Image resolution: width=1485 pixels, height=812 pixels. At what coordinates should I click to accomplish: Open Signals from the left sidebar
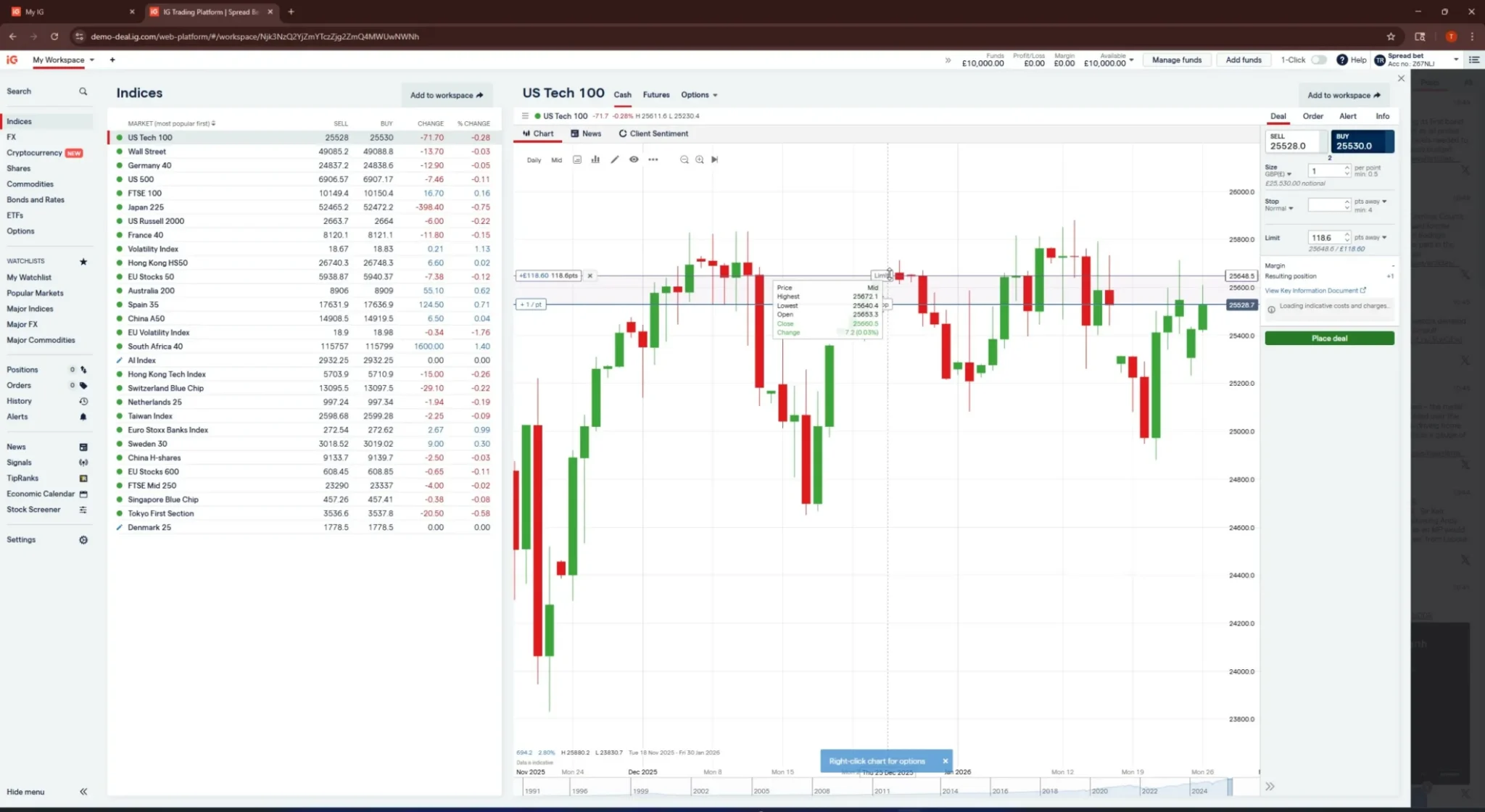point(19,462)
